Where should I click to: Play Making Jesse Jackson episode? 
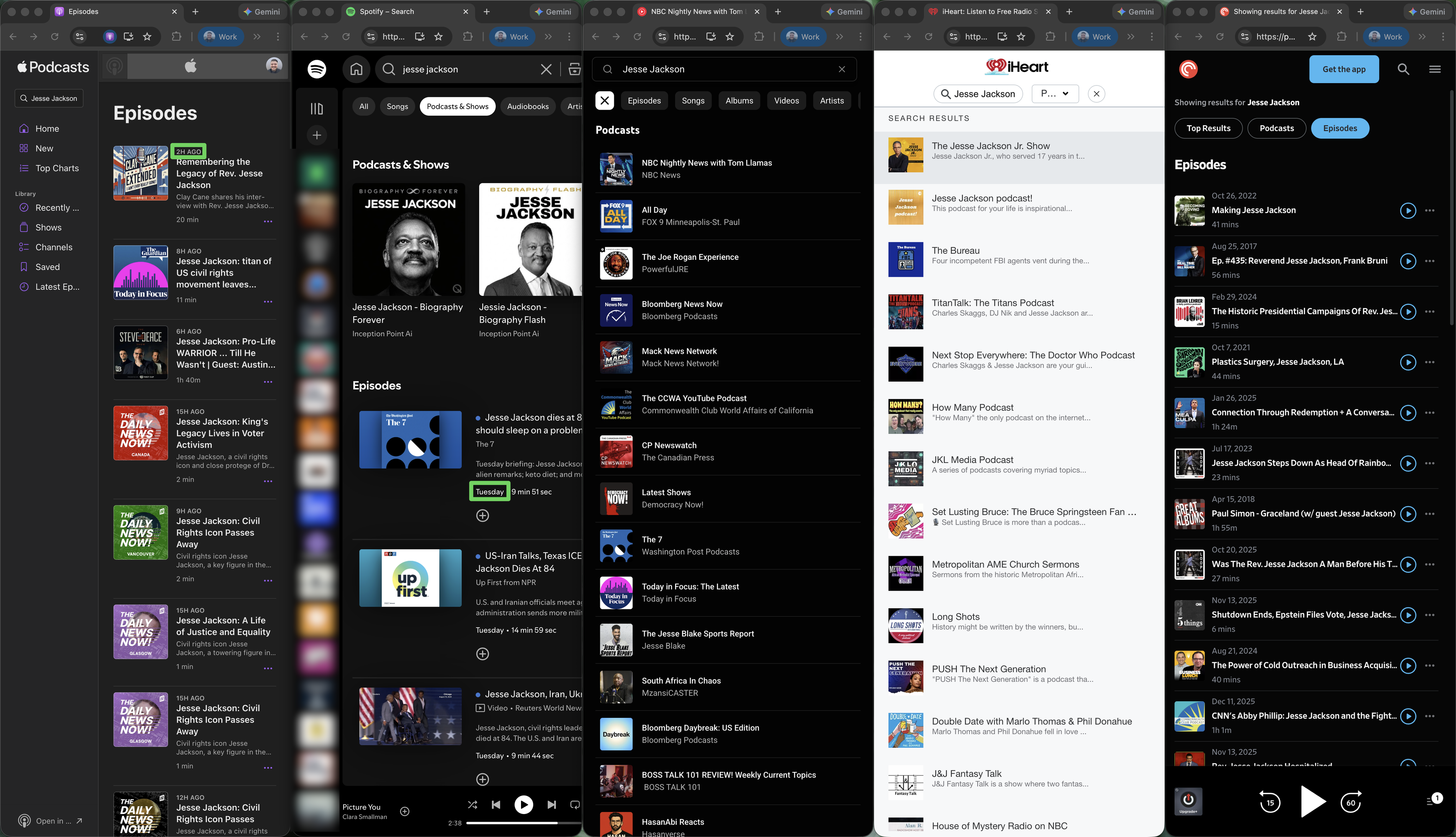[x=1408, y=210]
